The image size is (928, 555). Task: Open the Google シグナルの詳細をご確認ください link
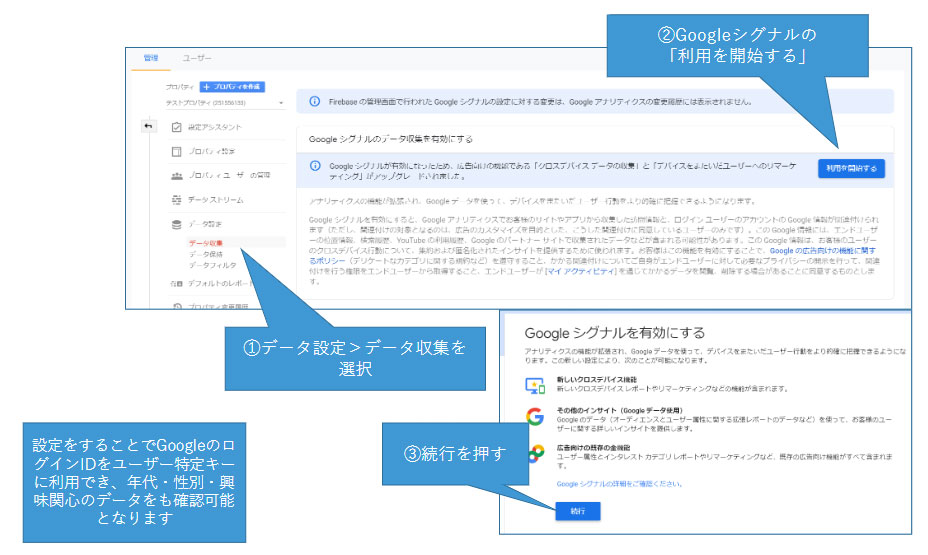click(619, 484)
